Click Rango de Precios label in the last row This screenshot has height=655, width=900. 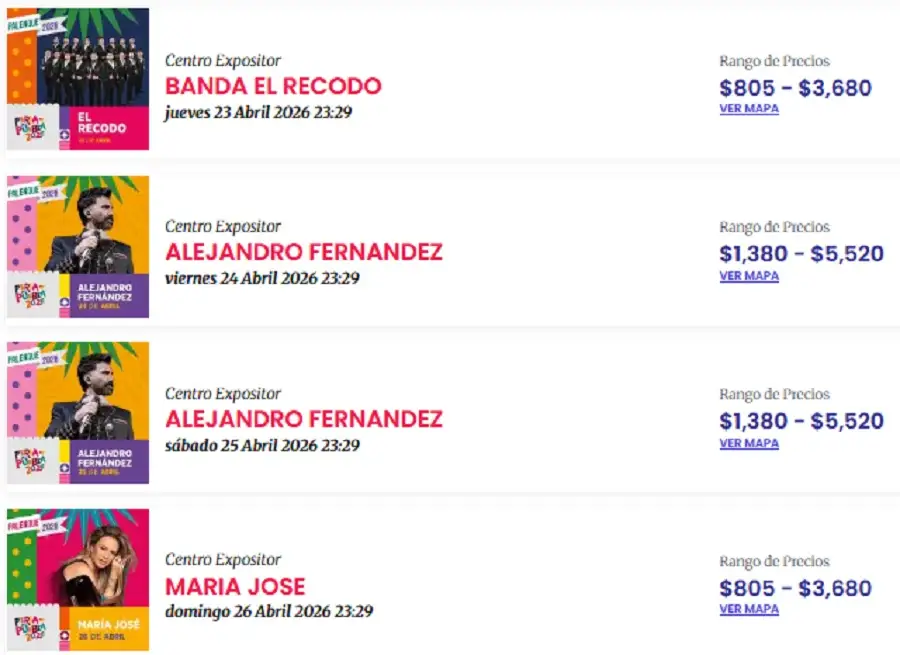point(775,561)
